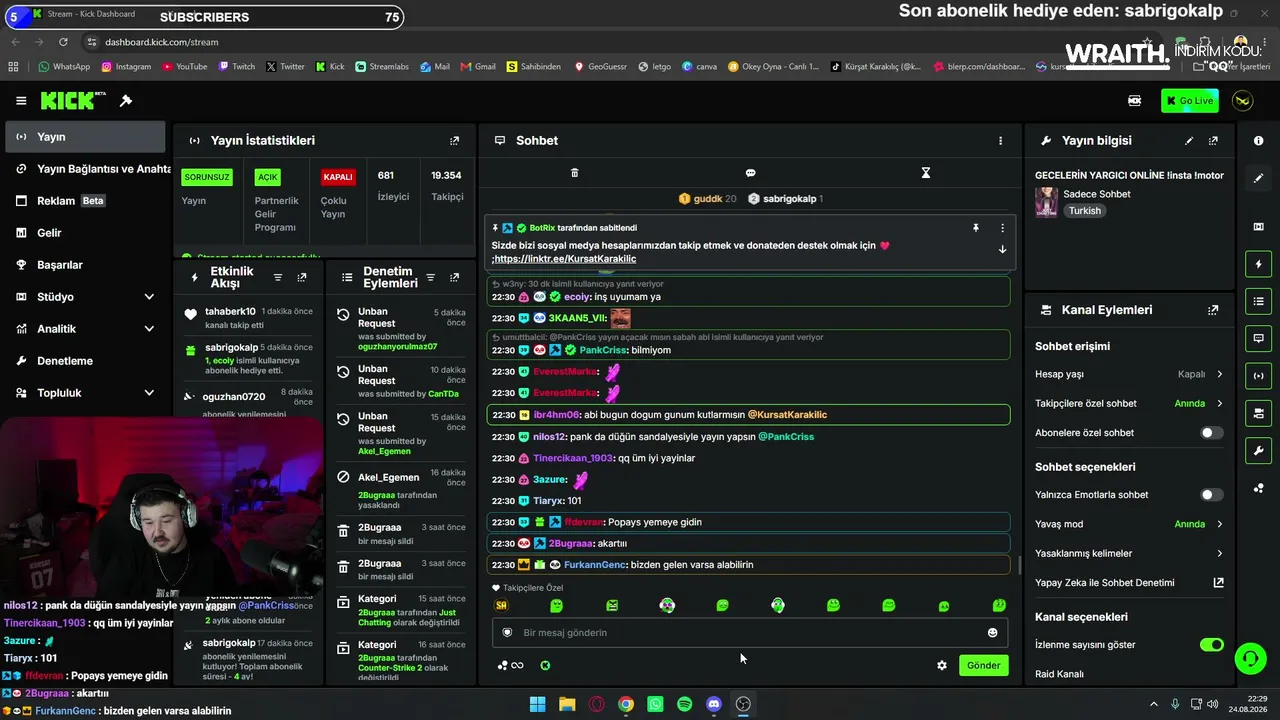Click the green Go Live button

tap(1189, 100)
